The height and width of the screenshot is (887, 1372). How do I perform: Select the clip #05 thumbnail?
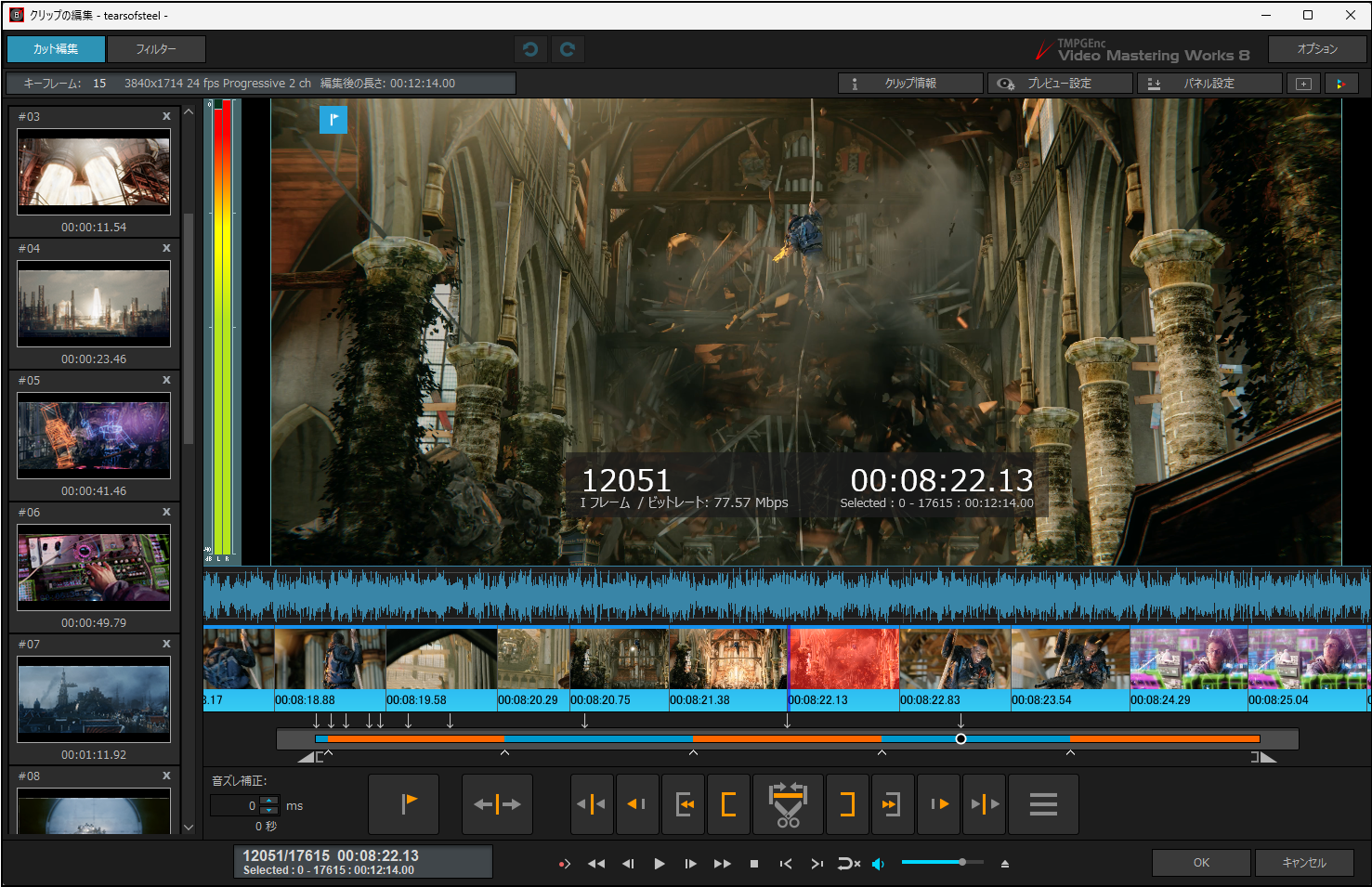click(x=93, y=437)
